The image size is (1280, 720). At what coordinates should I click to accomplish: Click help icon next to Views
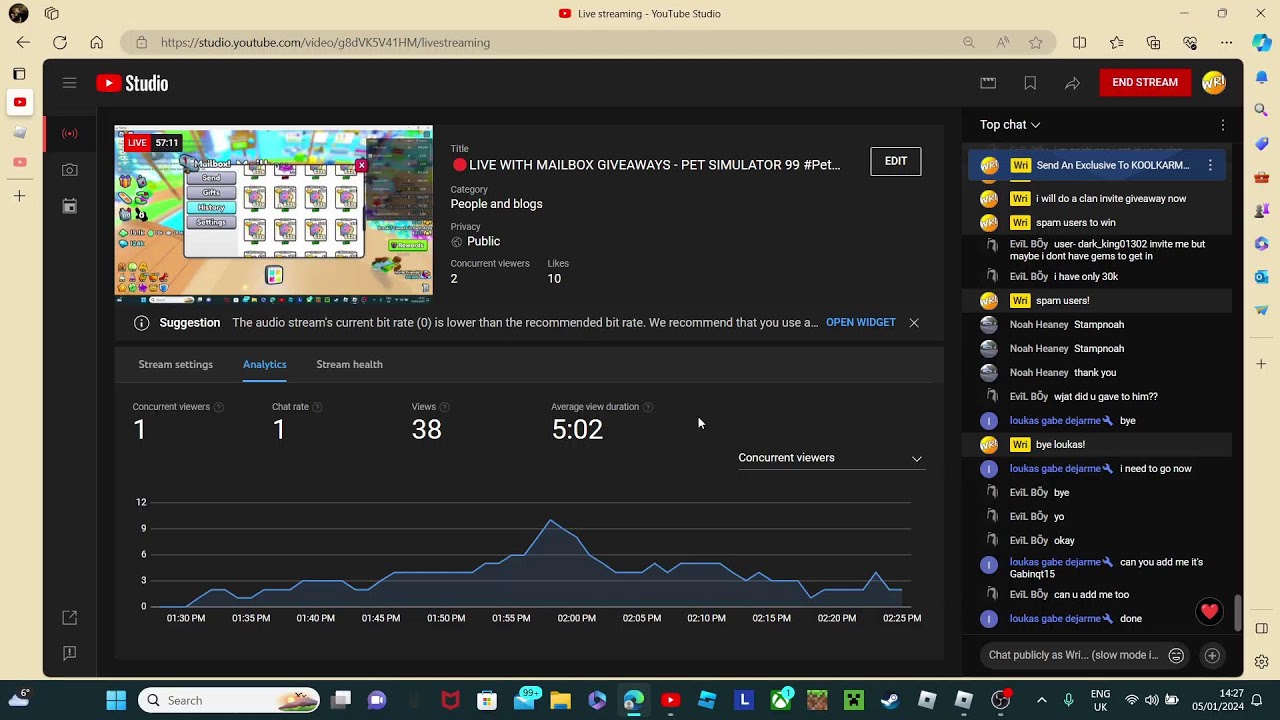[445, 407]
